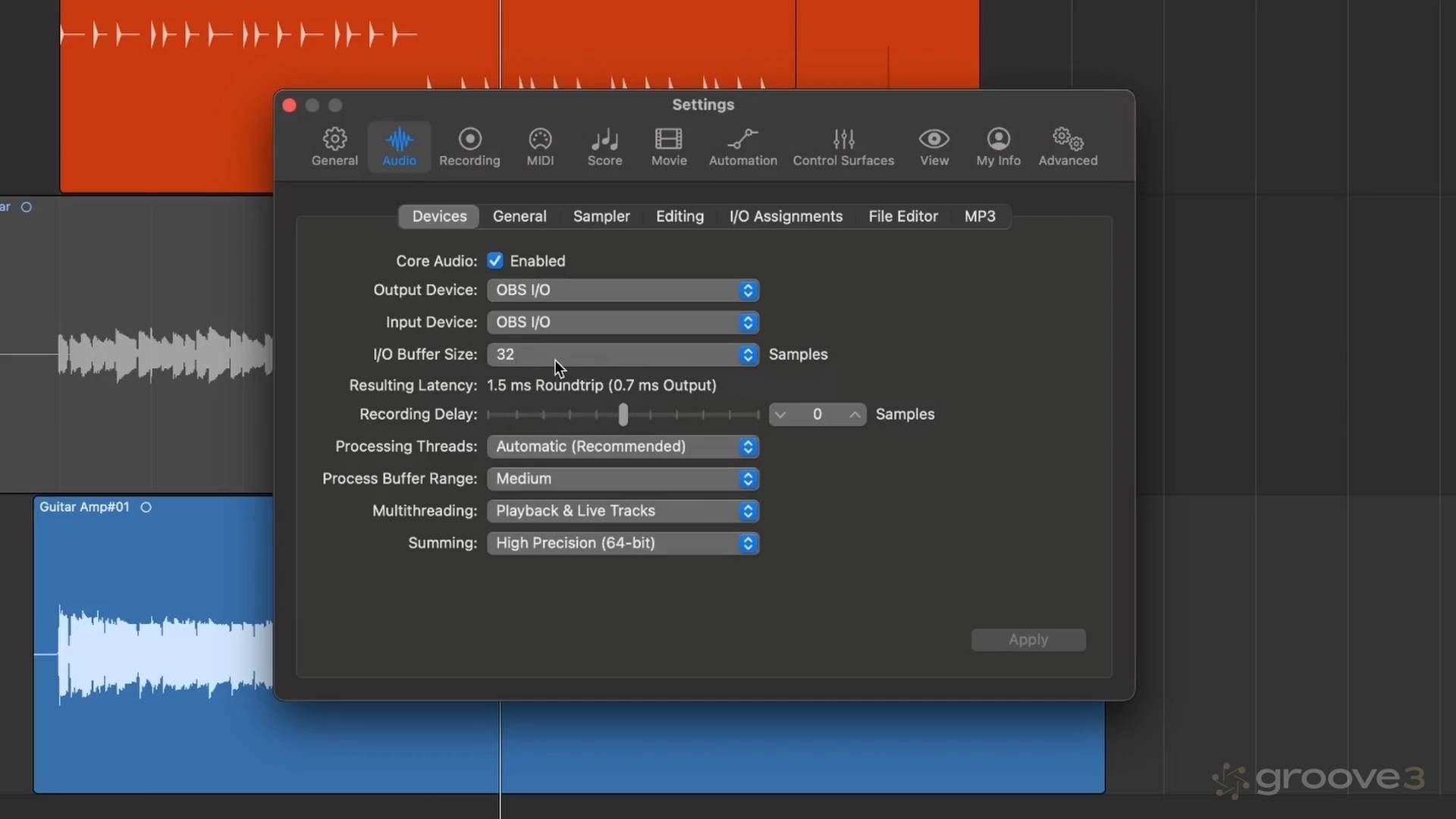1456x819 pixels.
Task: Disable the Core Audio Enabled checkbox
Action: 494,260
